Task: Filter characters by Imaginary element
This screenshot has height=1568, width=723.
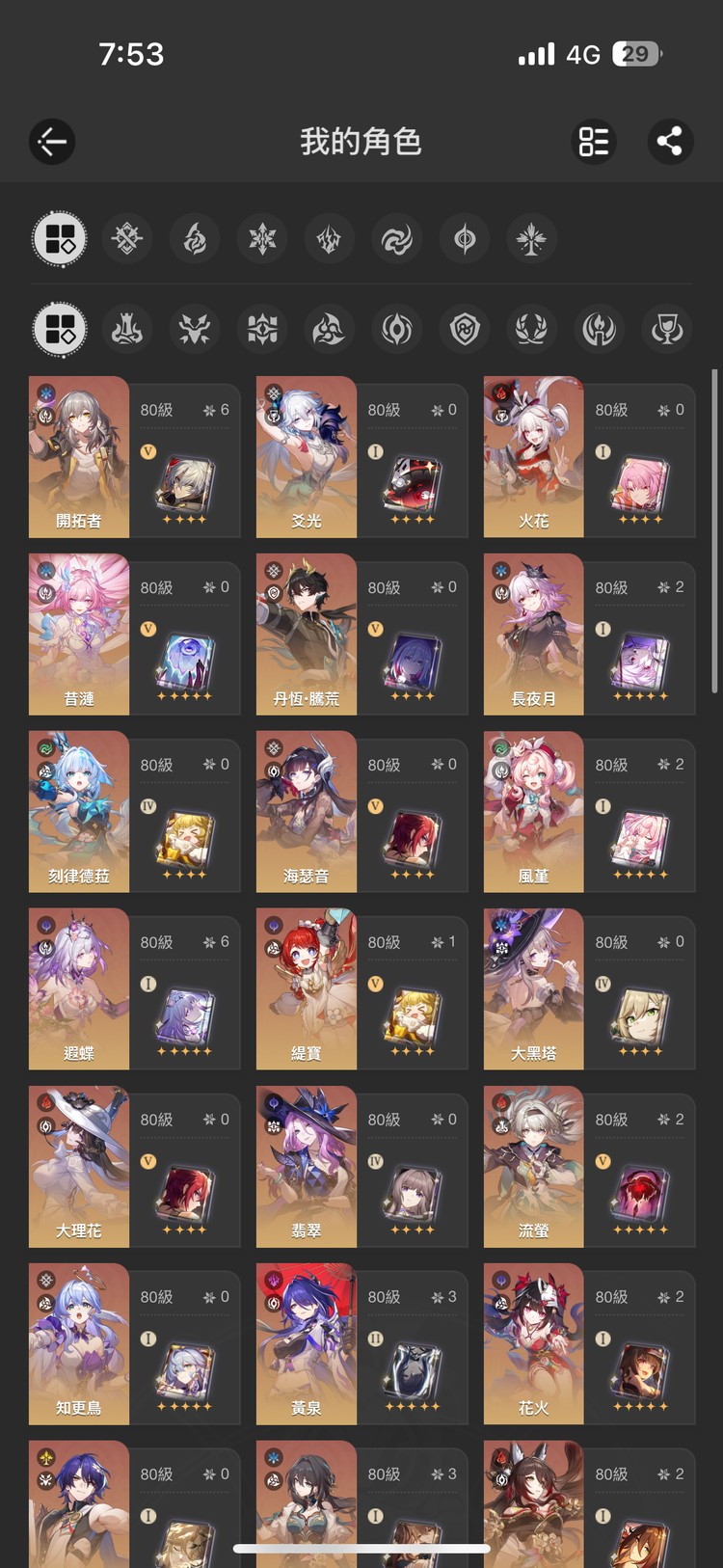Action: pyautogui.click(x=531, y=239)
